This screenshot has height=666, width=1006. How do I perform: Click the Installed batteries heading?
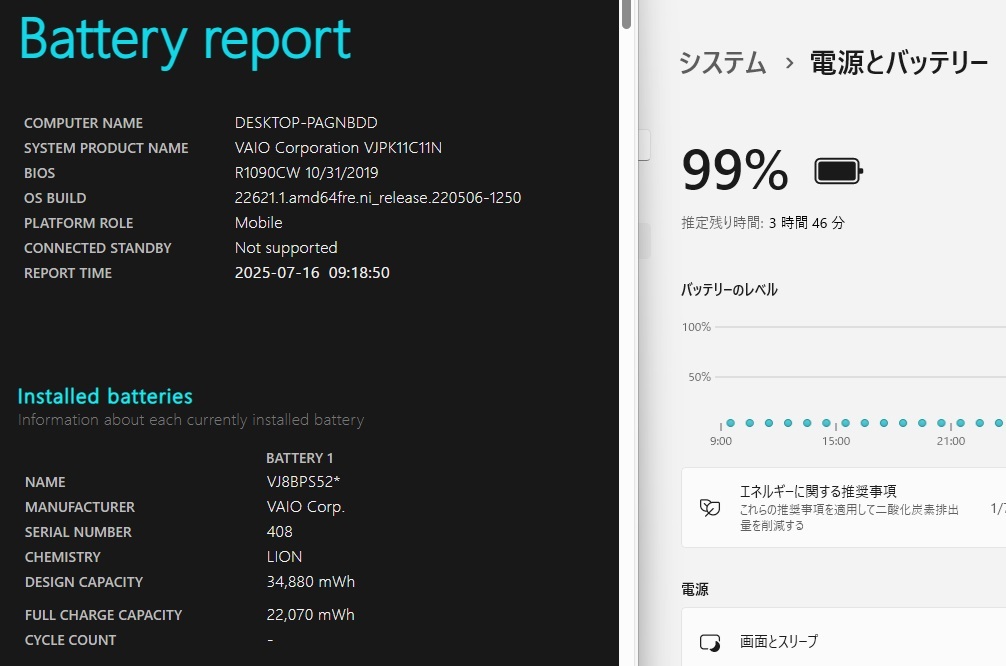105,397
